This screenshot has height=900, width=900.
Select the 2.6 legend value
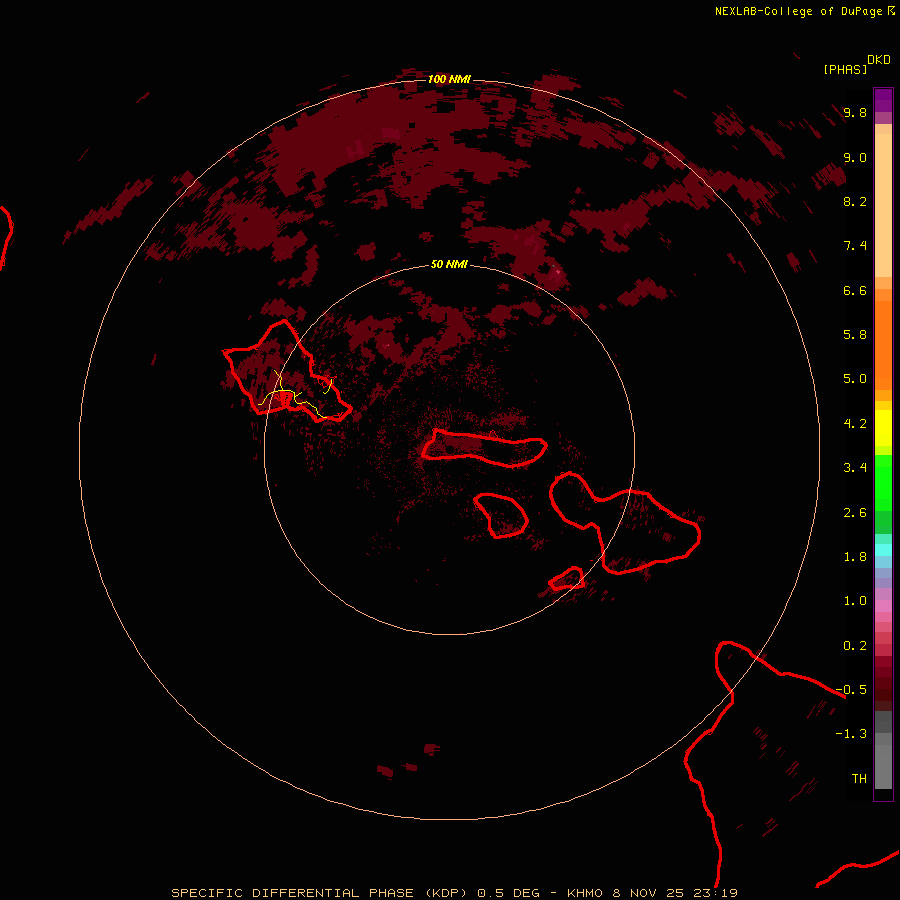coord(855,513)
